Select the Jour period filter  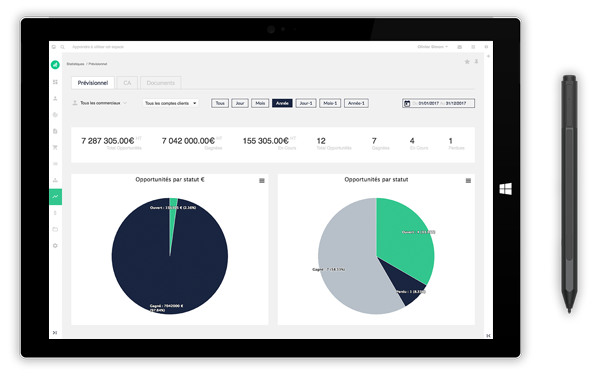click(x=240, y=103)
